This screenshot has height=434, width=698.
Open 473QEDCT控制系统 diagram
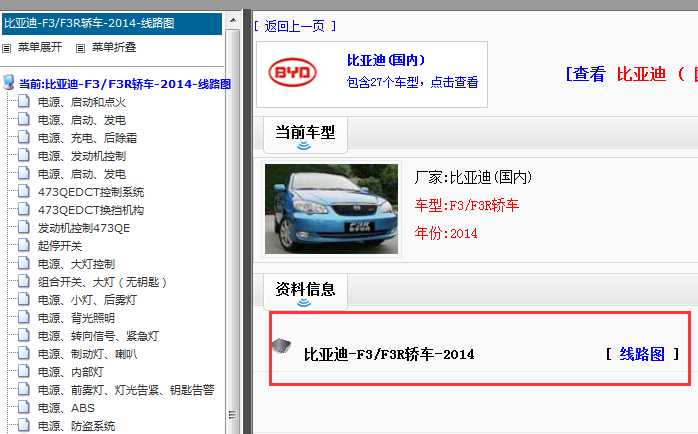coord(91,192)
